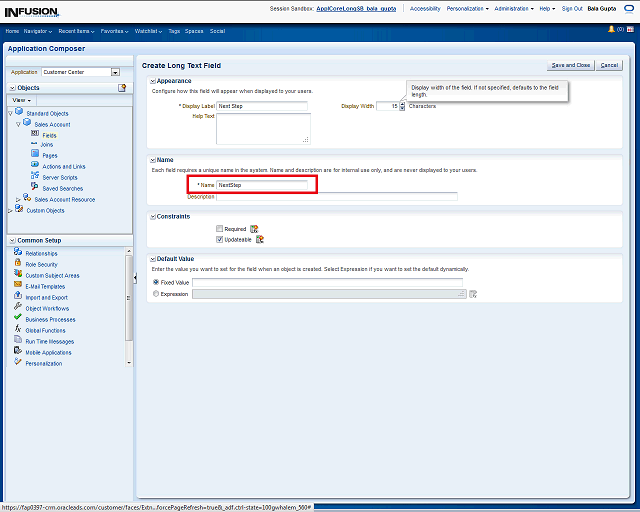Open the Administration menu
Viewport: 640px width, 512px height.
(514, 8)
